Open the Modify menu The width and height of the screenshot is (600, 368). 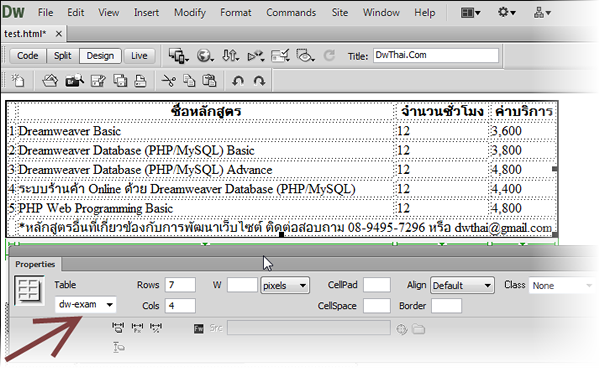coord(190,13)
